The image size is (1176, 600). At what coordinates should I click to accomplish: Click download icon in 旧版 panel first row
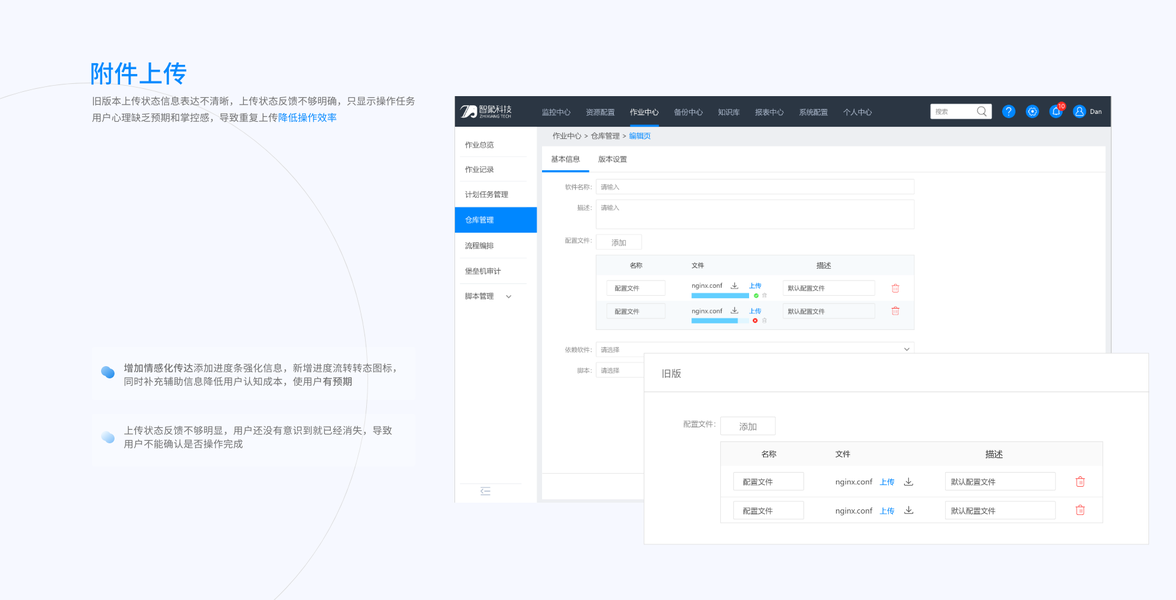(908, 482)
